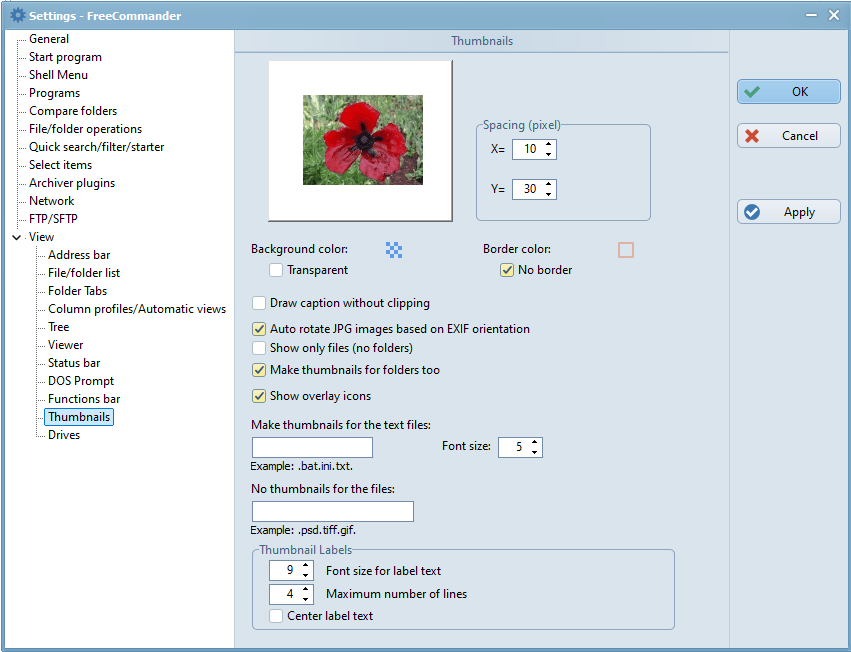Select File/folder operations entry

85,129
